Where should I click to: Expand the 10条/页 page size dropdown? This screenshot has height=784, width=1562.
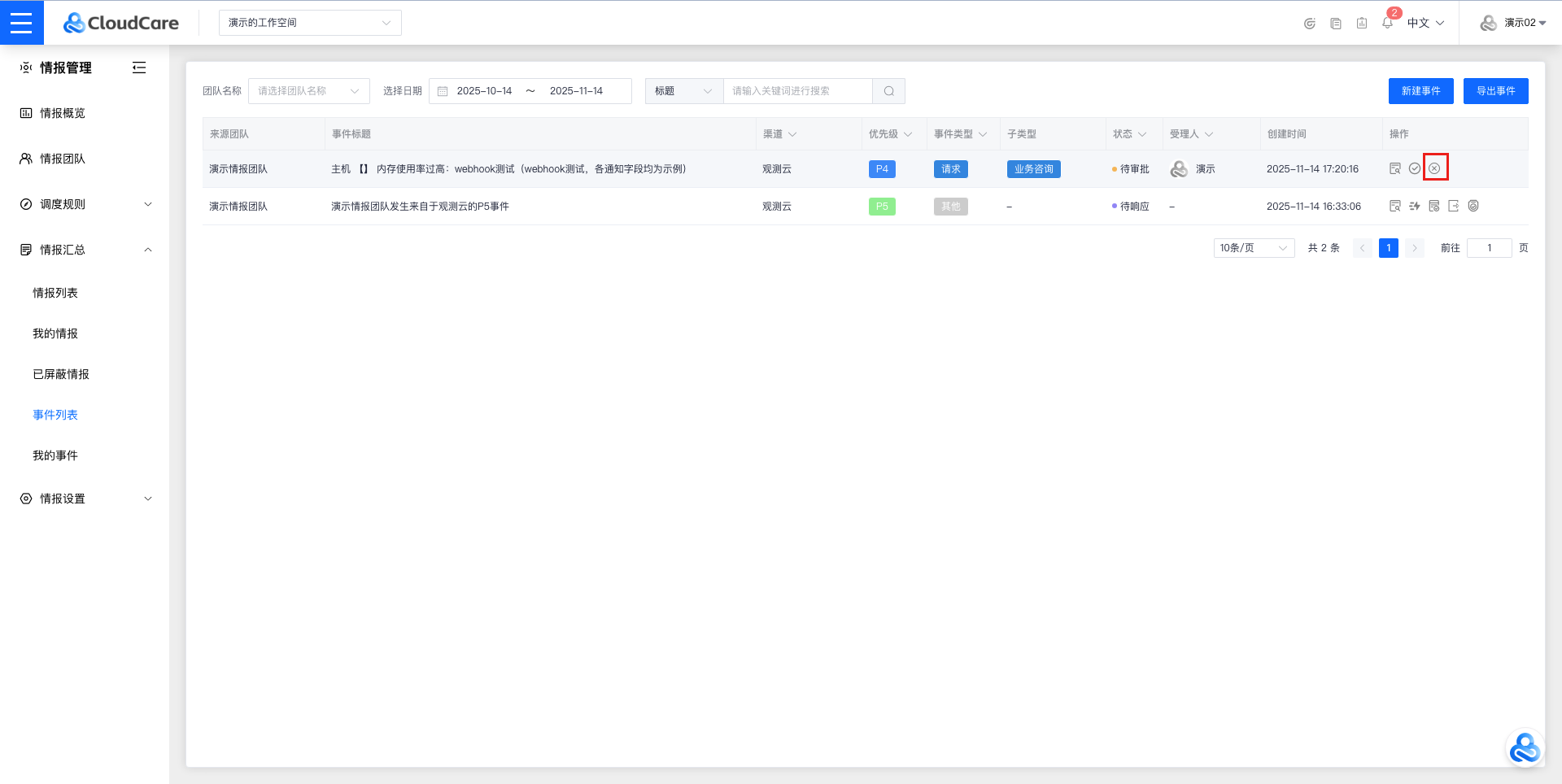(1253, 248)
